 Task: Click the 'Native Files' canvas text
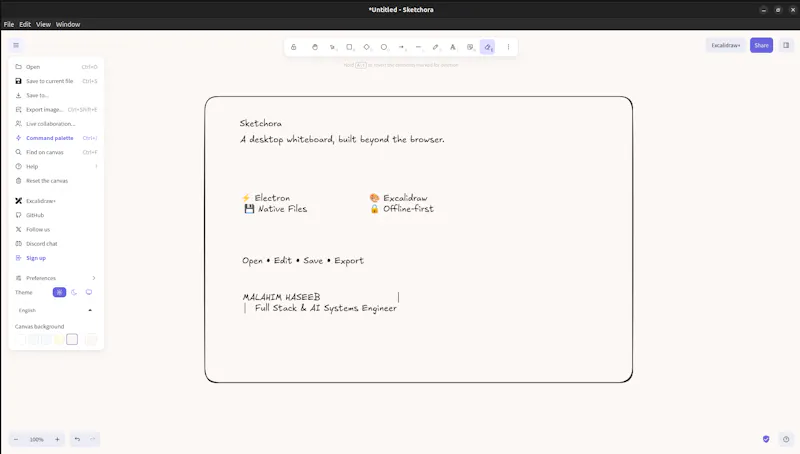(282, 209)
